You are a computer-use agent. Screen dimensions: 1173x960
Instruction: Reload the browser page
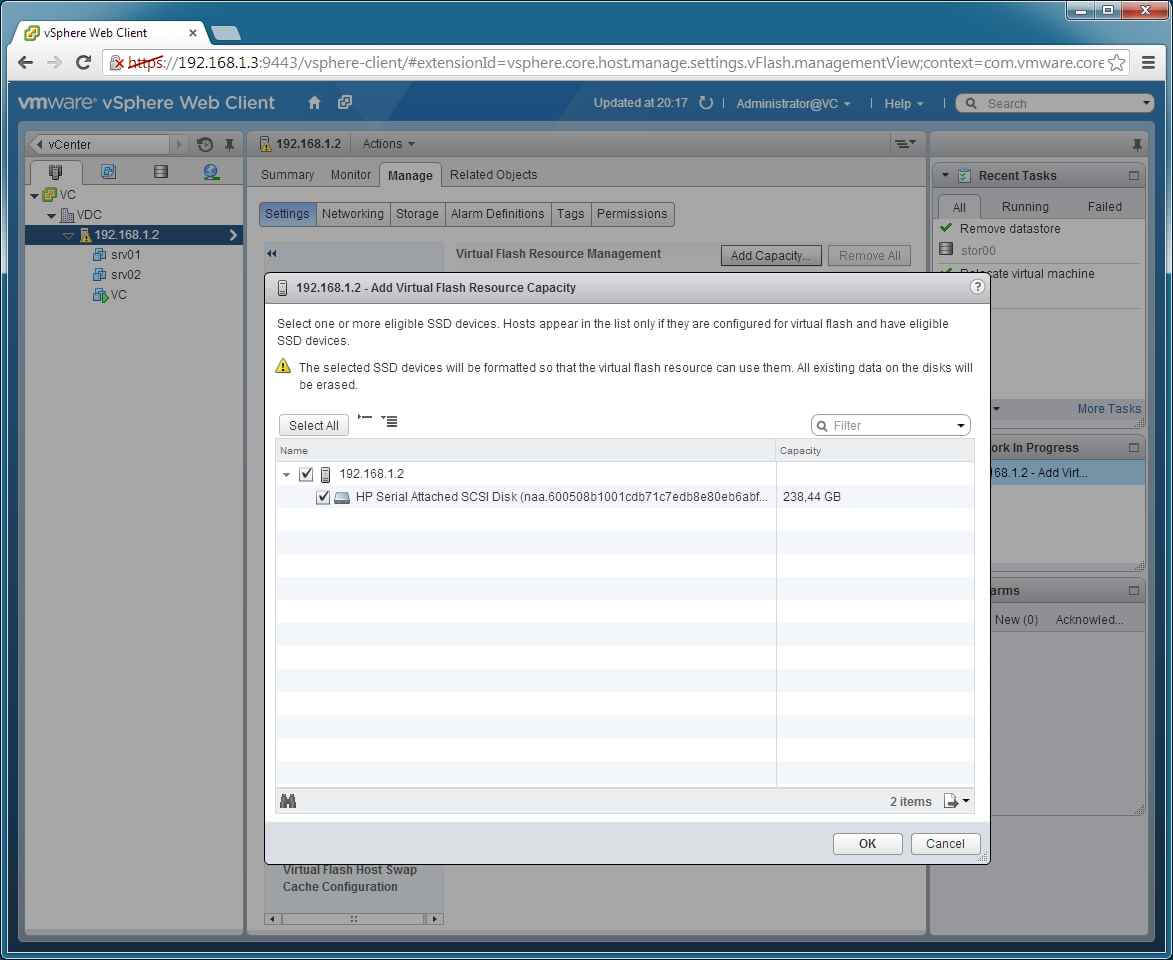83,63
